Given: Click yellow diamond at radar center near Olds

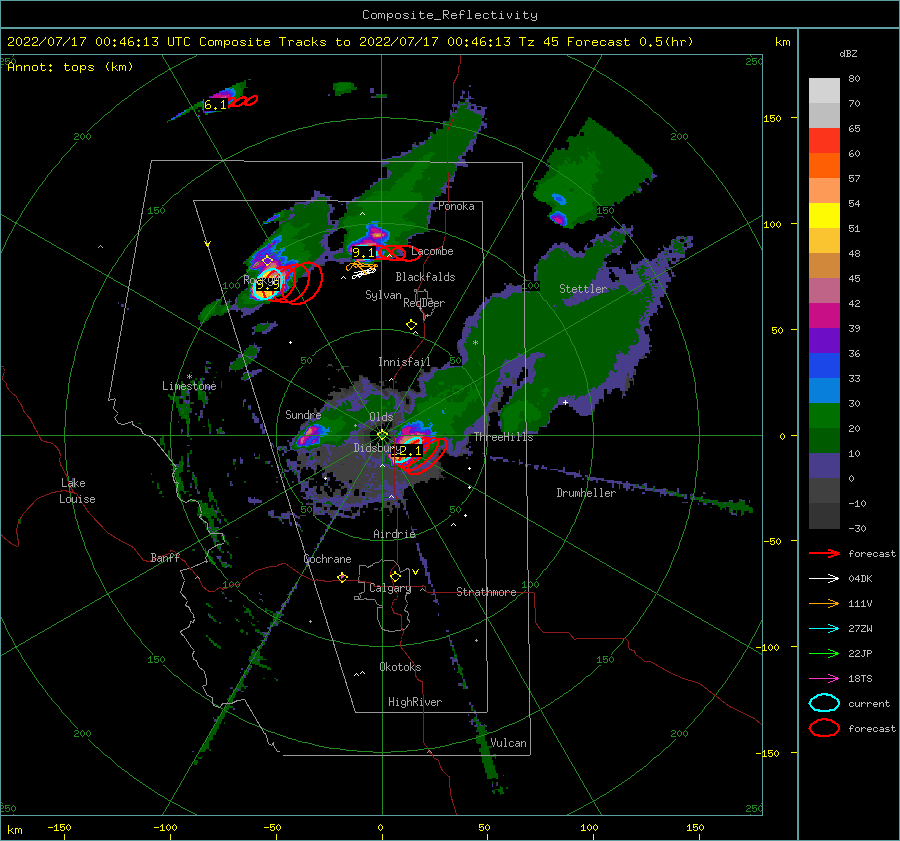Looking at the screenshot, I should coord(382,435).
